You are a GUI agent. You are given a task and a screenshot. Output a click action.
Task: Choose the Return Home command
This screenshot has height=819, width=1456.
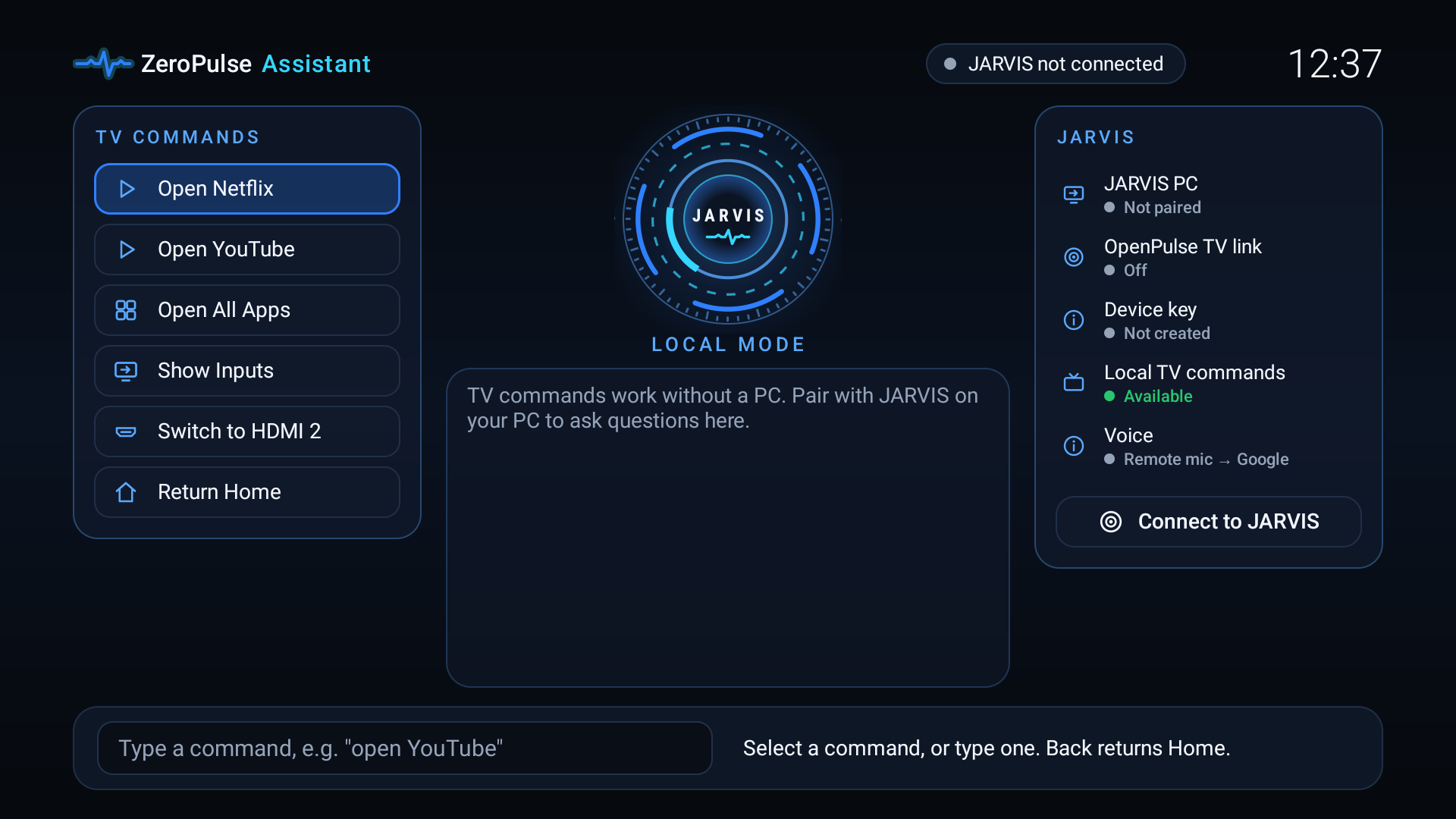pos(247,492)
